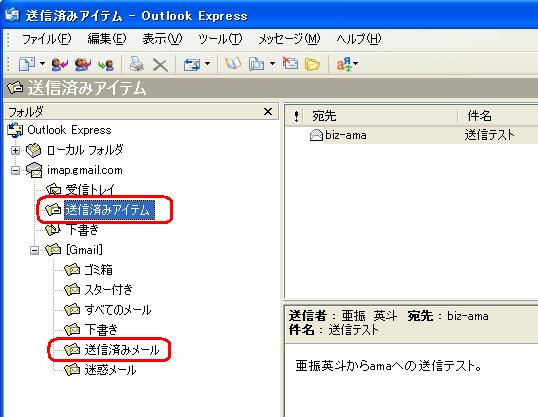The width and height of the screenshot is (538, 417).
Task: Select the Outlook Express root node
Action: pos(69,130)
